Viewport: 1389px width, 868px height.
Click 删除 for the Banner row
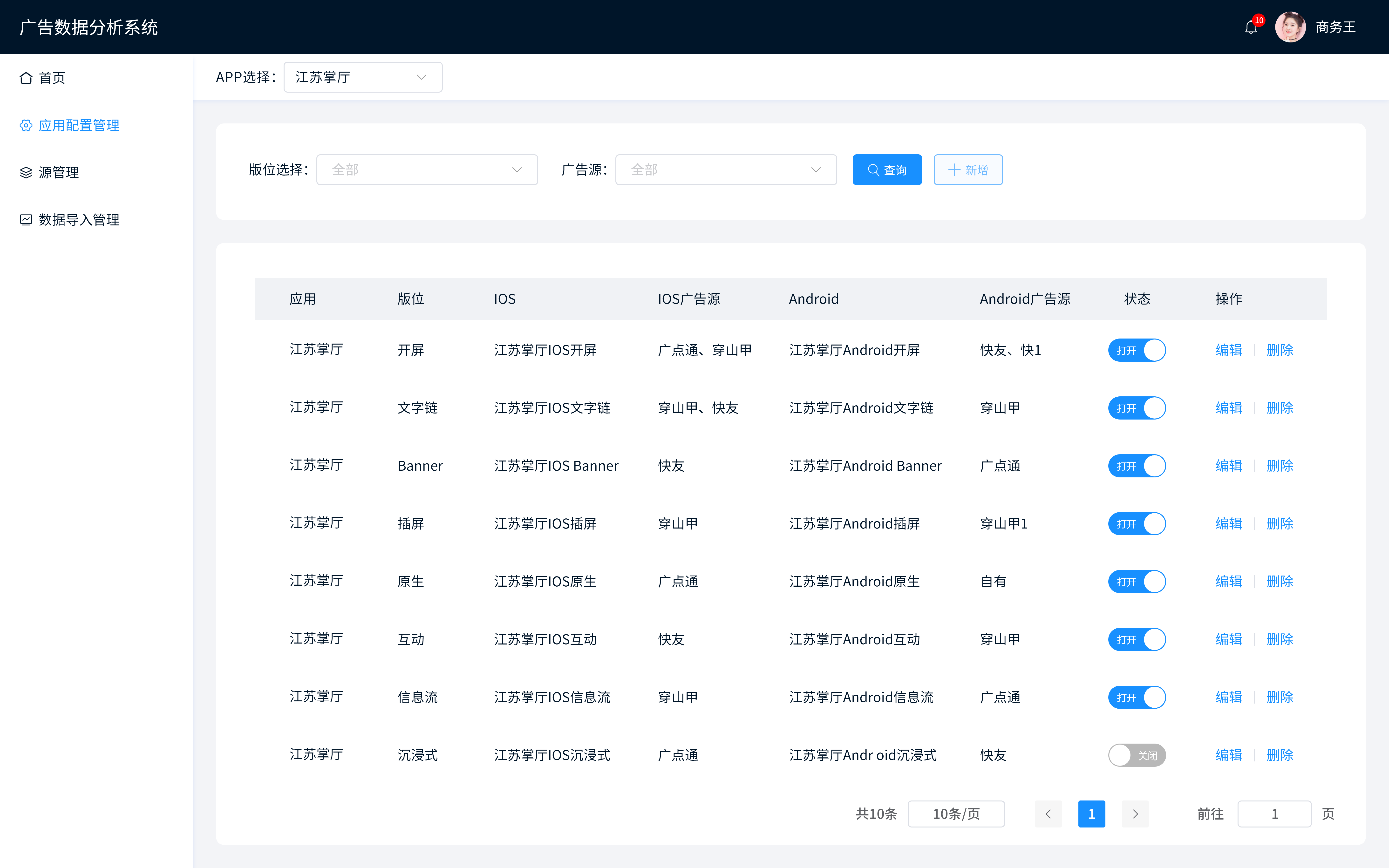click(x=1280, y=466)
